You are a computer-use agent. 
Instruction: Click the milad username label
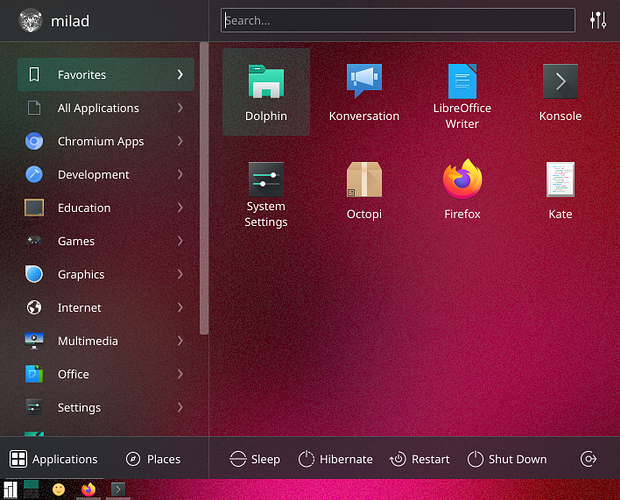[70, 21]
